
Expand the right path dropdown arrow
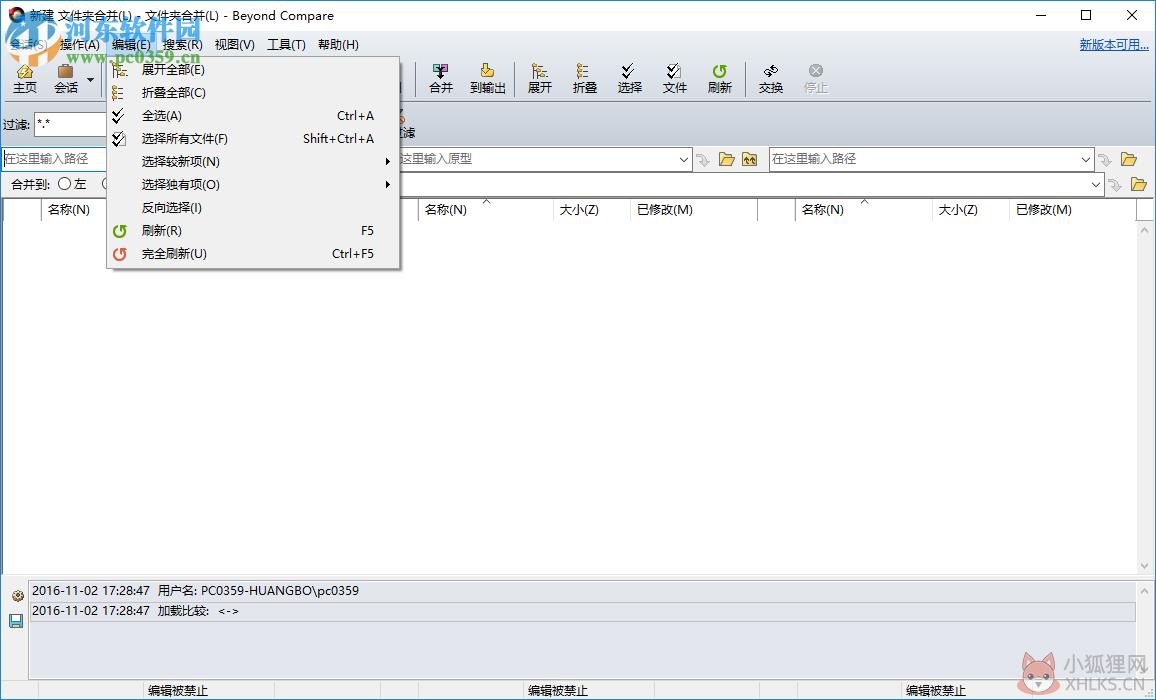1086,159
